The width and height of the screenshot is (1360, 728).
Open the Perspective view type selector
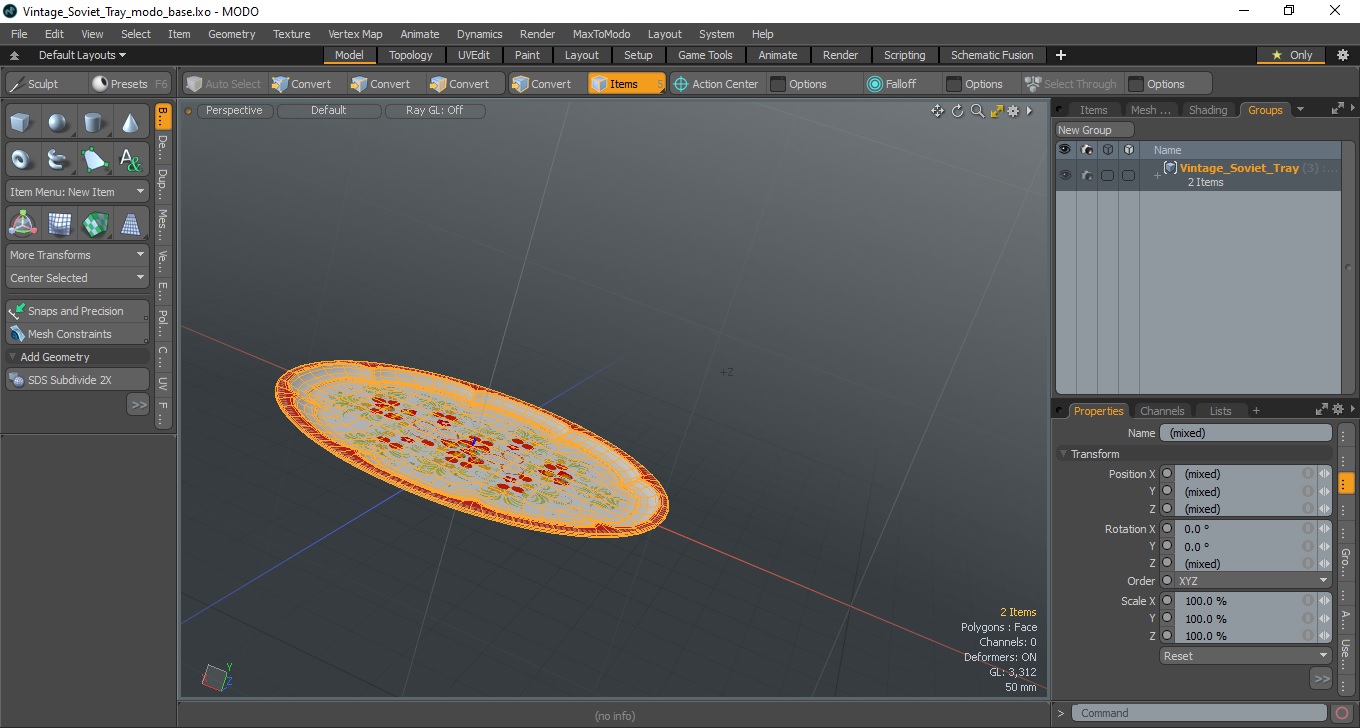pos(234,111)
